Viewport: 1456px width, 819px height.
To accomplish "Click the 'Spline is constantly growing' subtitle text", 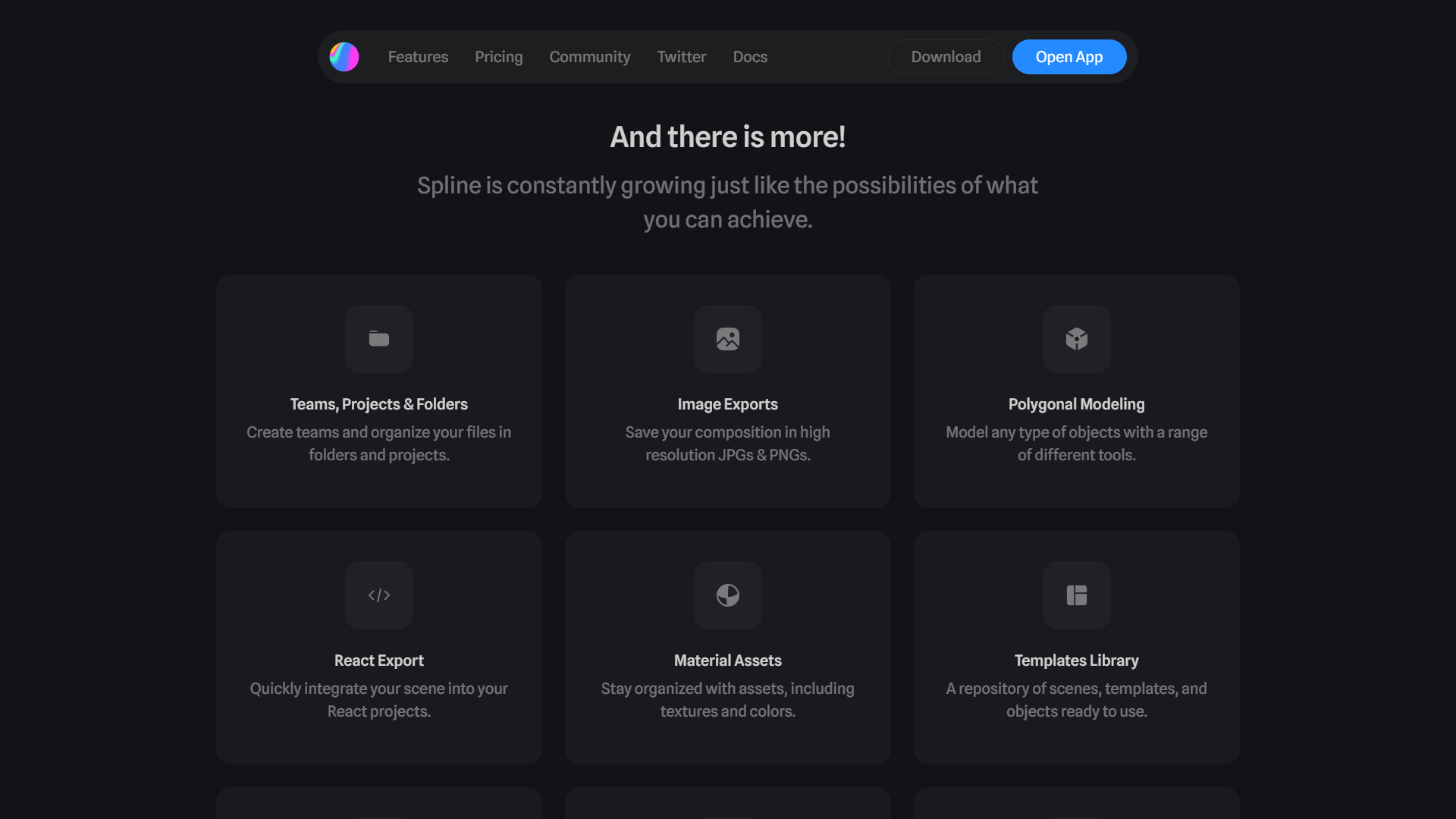I will click(728, 202).
